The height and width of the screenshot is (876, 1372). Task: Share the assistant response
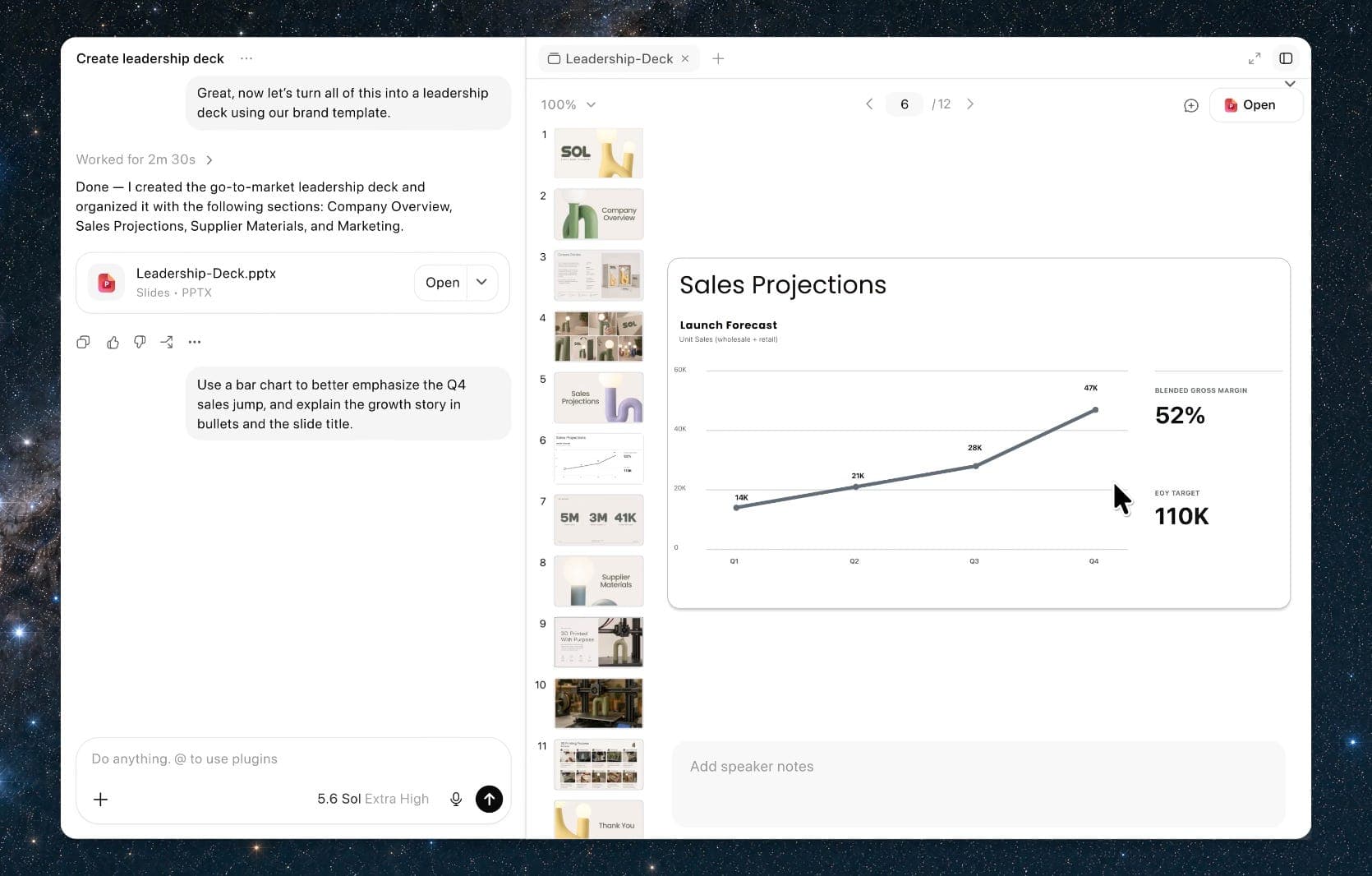tap(167, 342)
